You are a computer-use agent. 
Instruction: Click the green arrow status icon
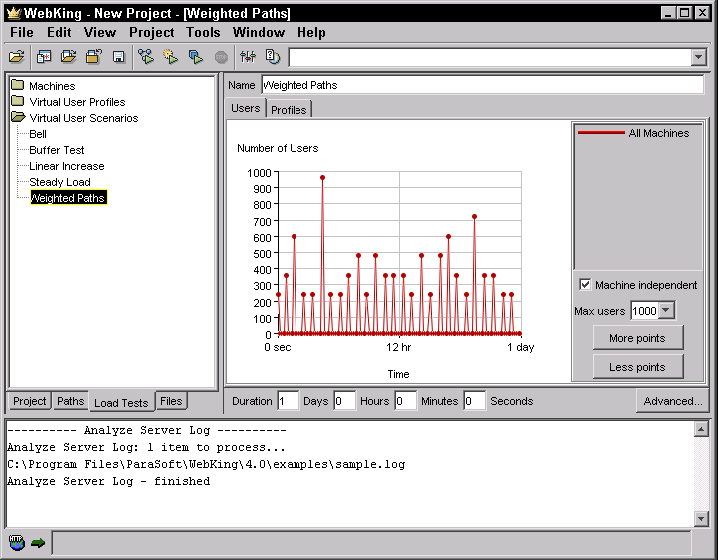pyautogui.click(x=38, y=543)
